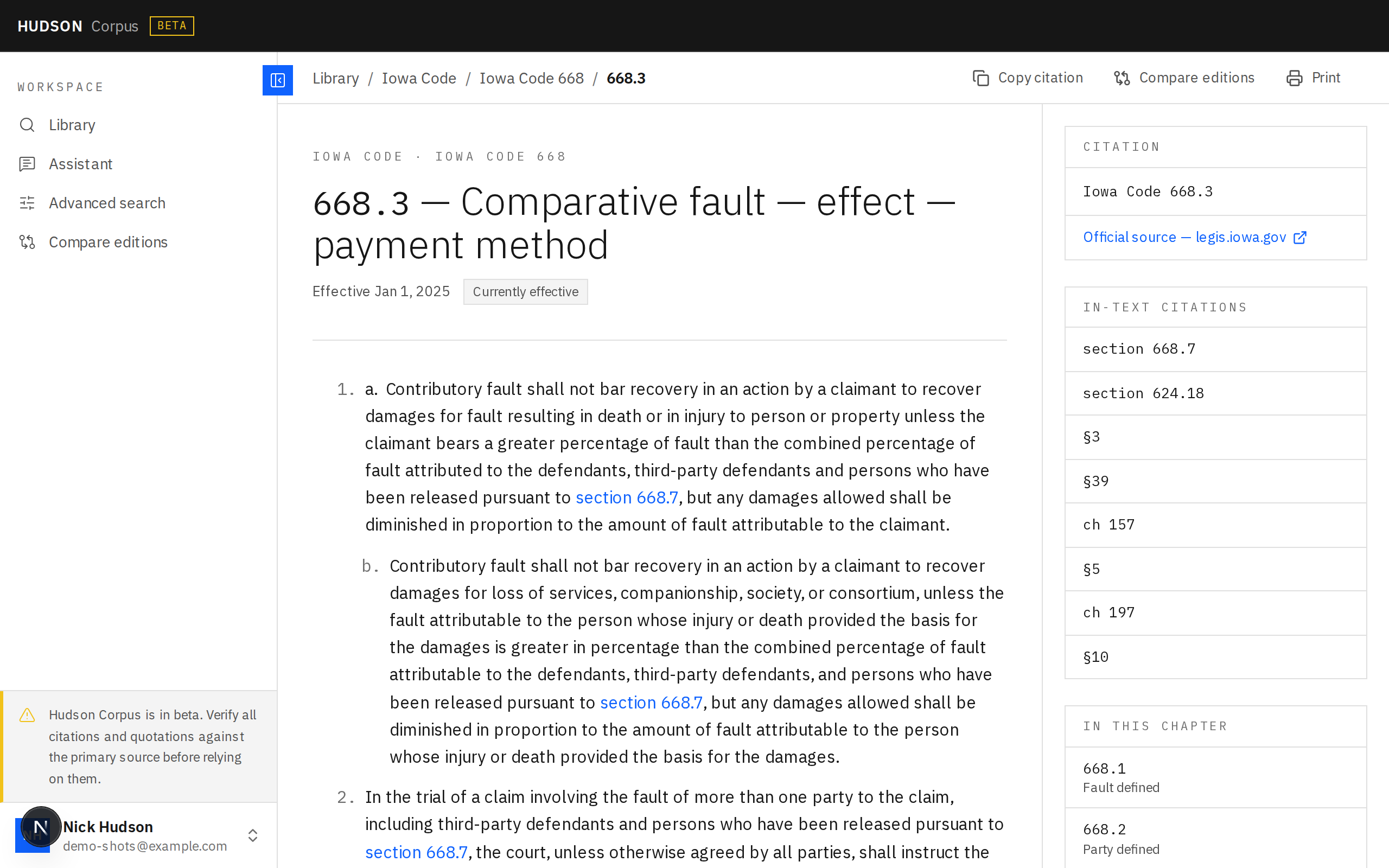
Task: Select in-text citation §3
Action: click(x=1215, y=437)
